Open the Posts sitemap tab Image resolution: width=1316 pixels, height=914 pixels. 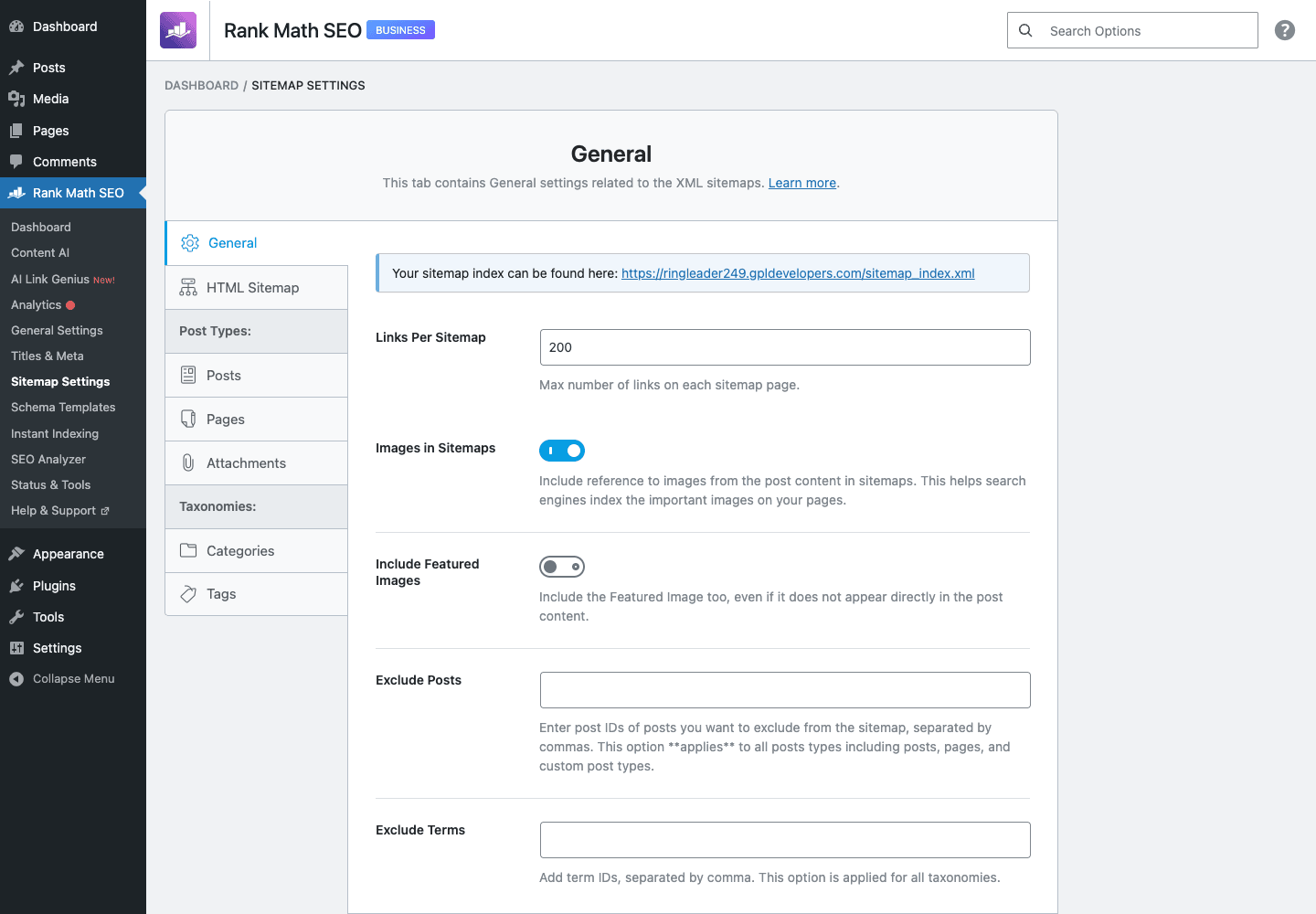click(257, 375)
